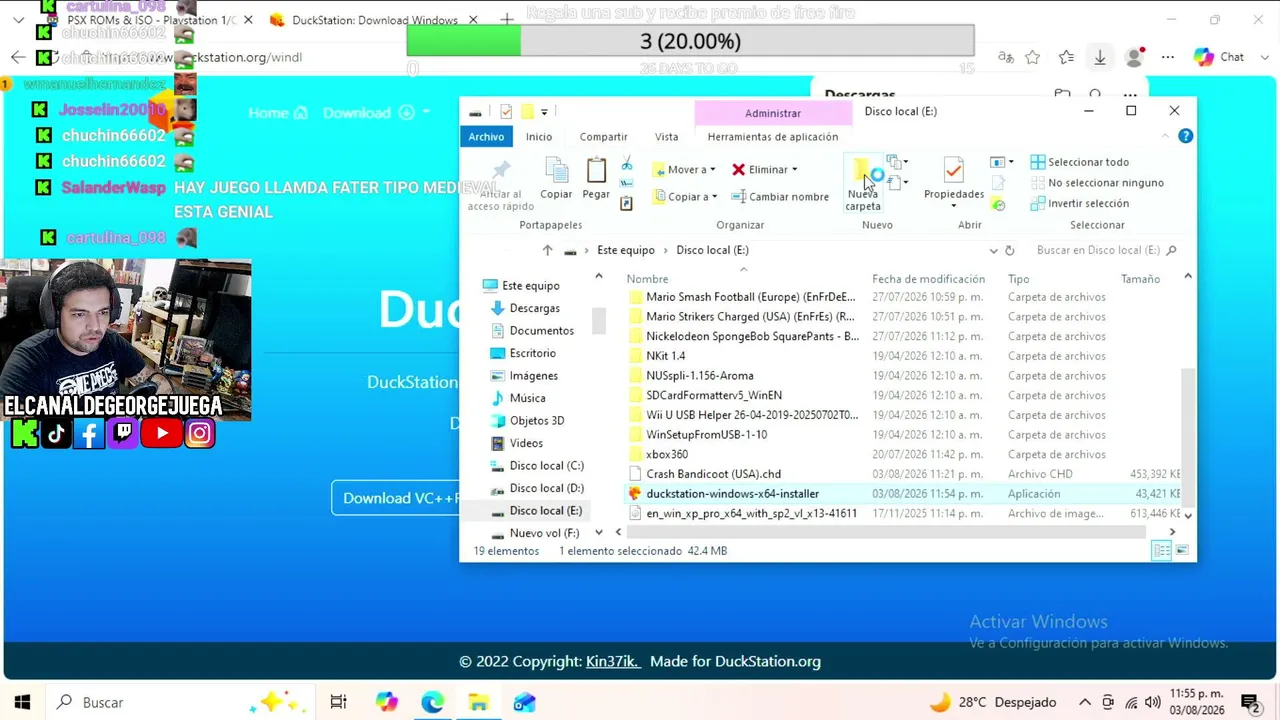Click No seleccionar ninguno in the ribbon
Viewport: 1280px width, 720px height.
[1097, 183]
